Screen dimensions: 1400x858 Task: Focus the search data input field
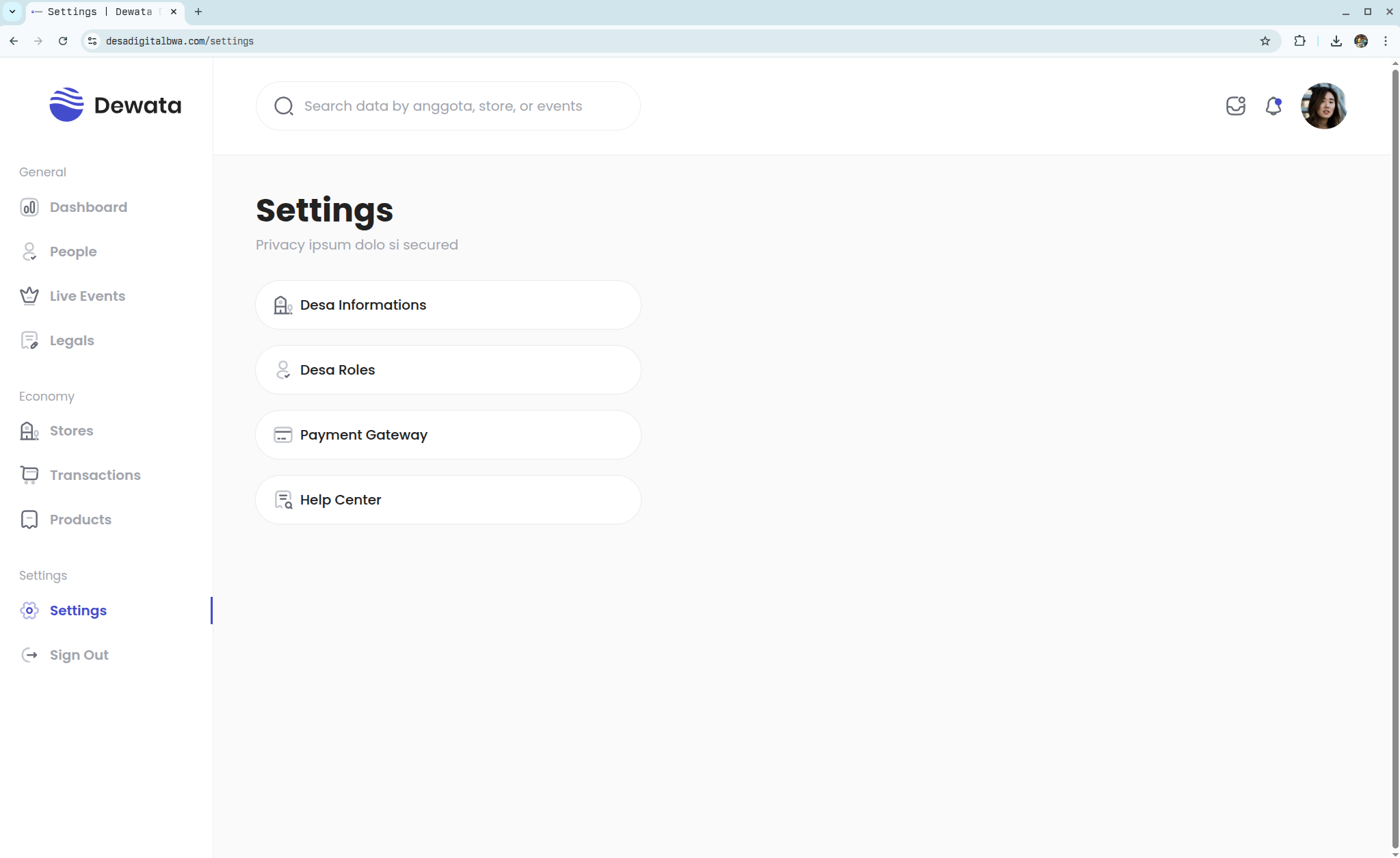[x=458, y=106]
